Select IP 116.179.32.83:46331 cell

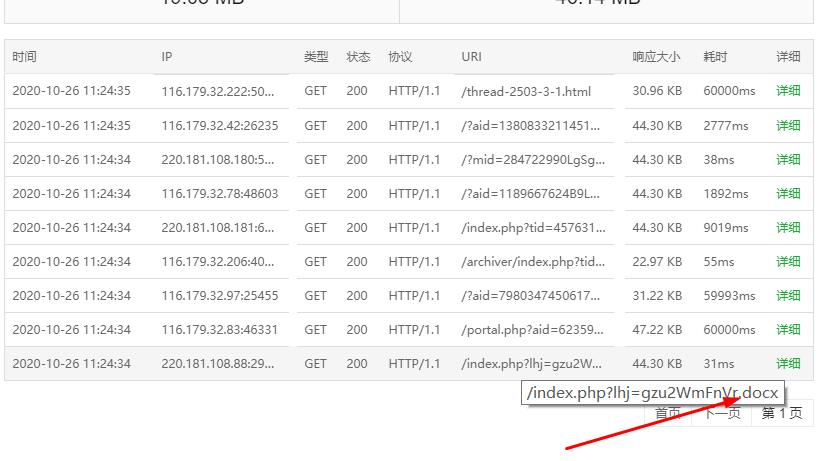[219, 330]
